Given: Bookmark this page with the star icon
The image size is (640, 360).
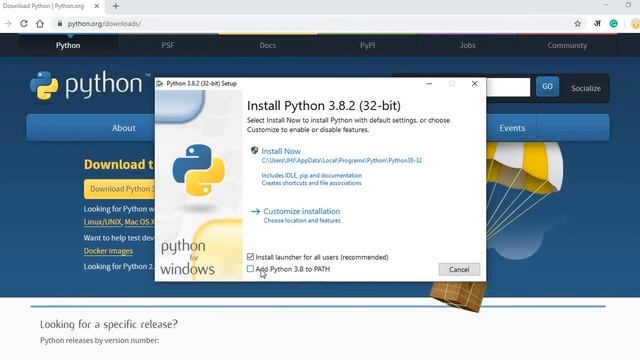Looking at the screenshot, I should 577,24.
